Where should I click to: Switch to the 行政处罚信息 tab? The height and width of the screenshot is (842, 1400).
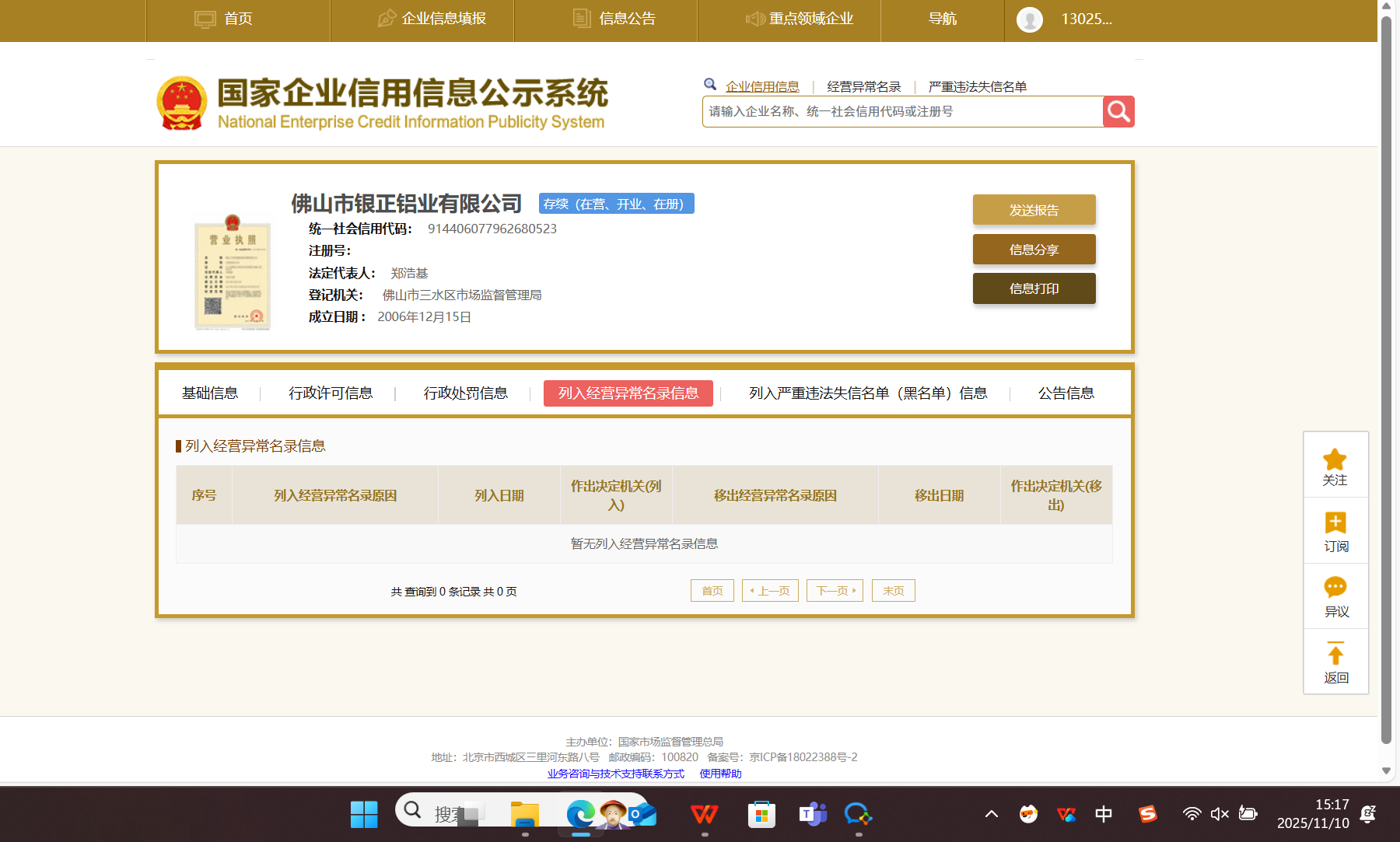click(465, 393)
